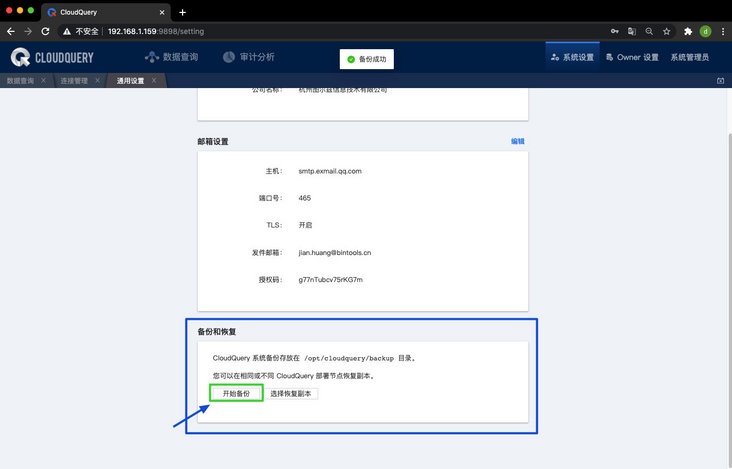Viewport: 732px width, 469px height.
Task: Open the saved passwords key icon
Action: coord(614,31)
